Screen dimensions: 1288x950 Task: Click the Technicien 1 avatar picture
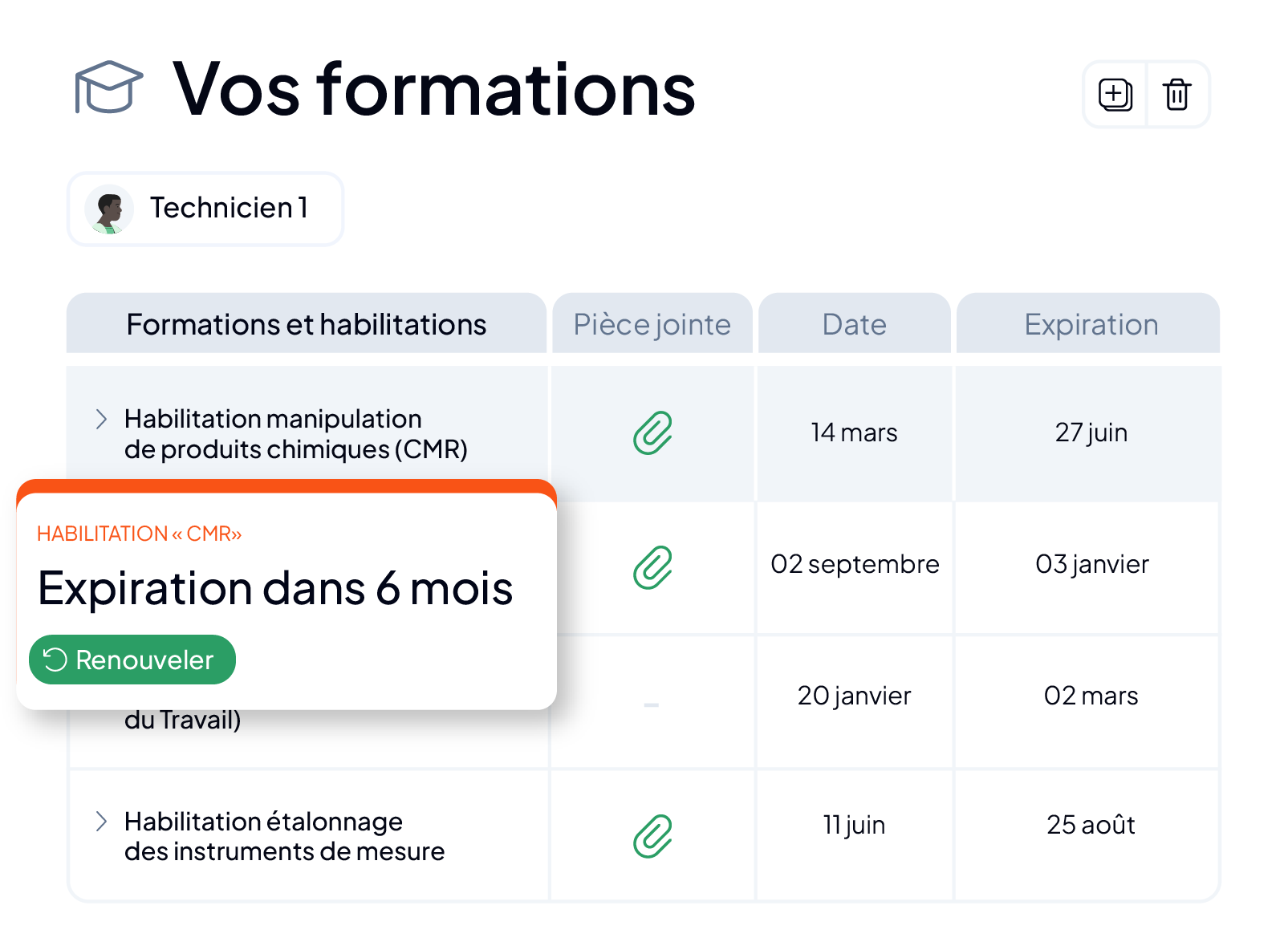pyautogui.click(x=109, y=209)
